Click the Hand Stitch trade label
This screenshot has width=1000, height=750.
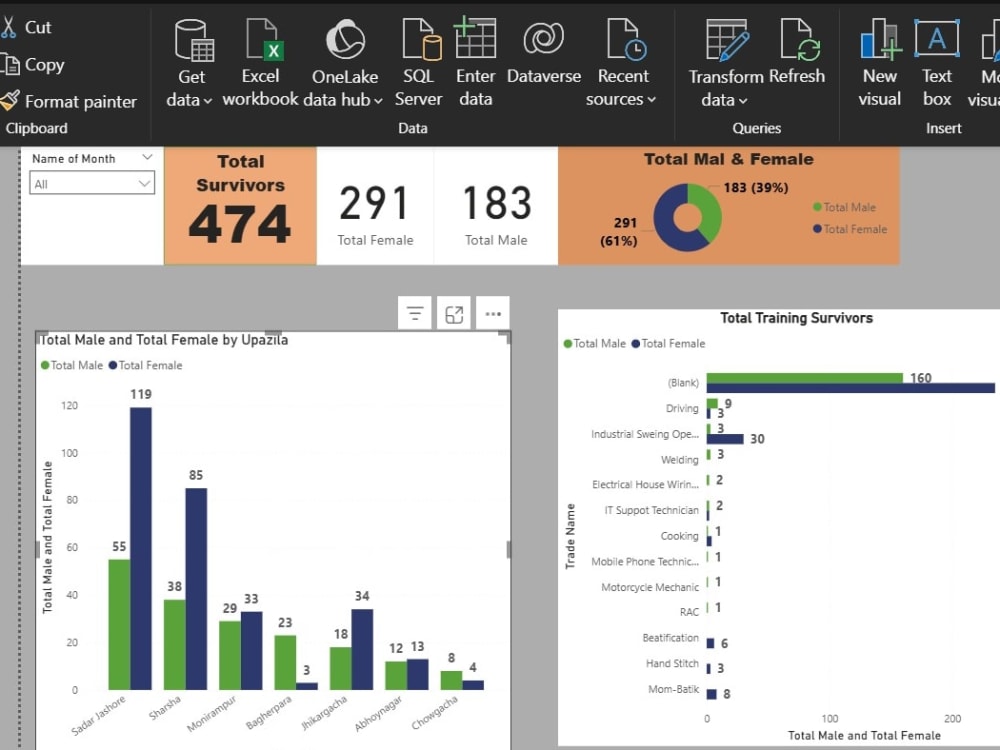pos(672,663)
